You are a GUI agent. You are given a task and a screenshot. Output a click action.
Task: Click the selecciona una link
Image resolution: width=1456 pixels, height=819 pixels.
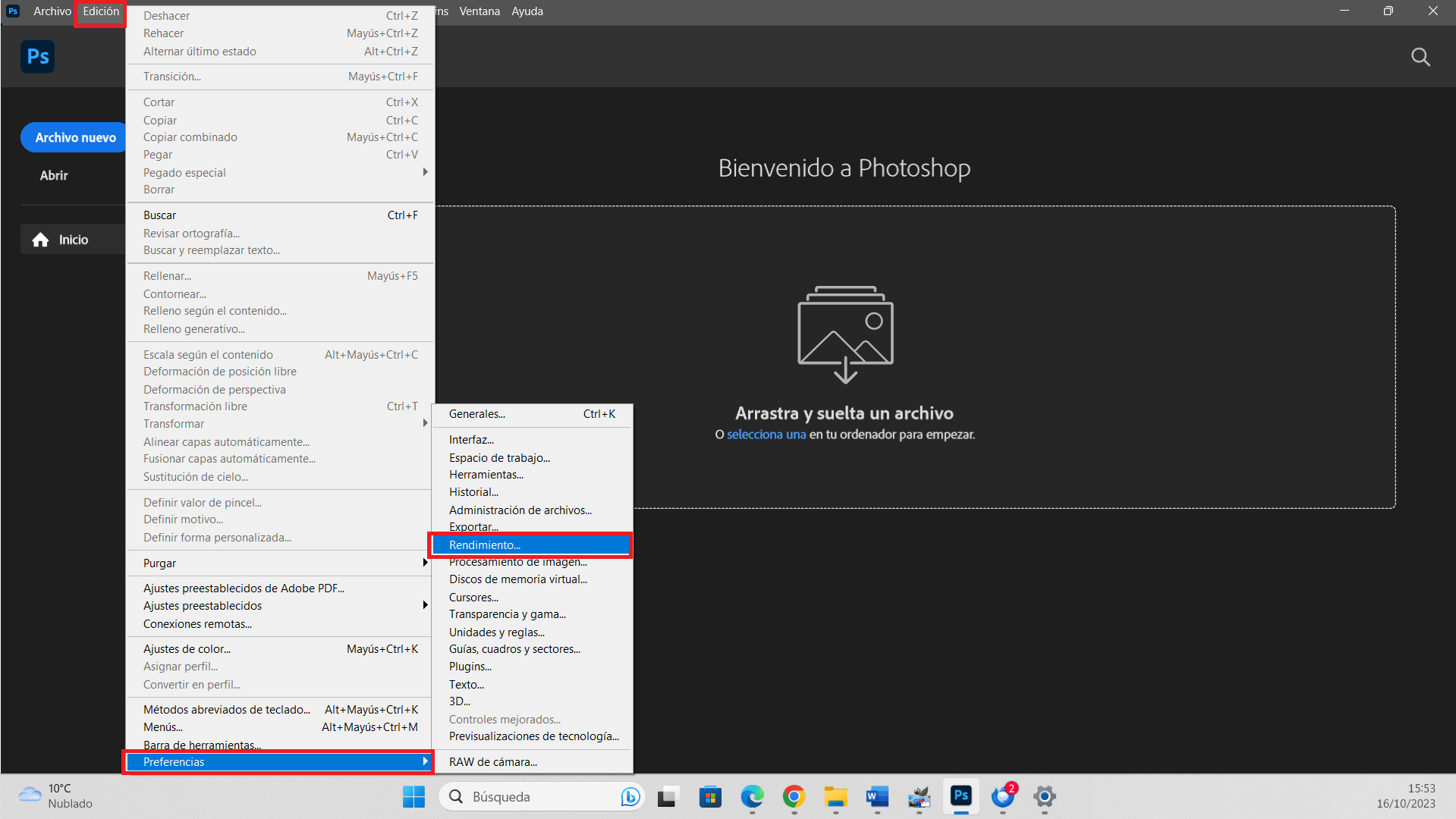[x=766, y=435]
